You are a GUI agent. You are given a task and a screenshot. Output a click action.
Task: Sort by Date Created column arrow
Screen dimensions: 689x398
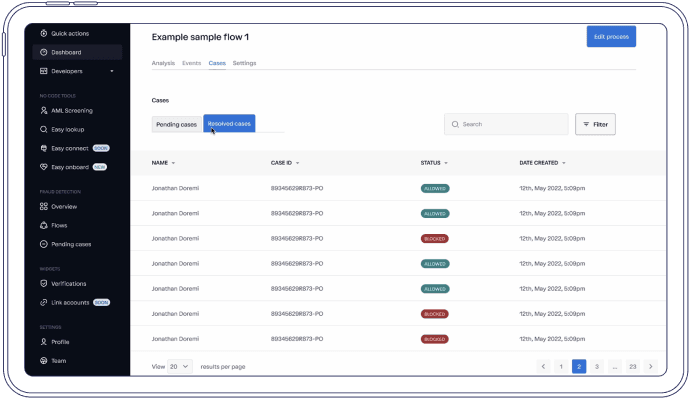563,163
